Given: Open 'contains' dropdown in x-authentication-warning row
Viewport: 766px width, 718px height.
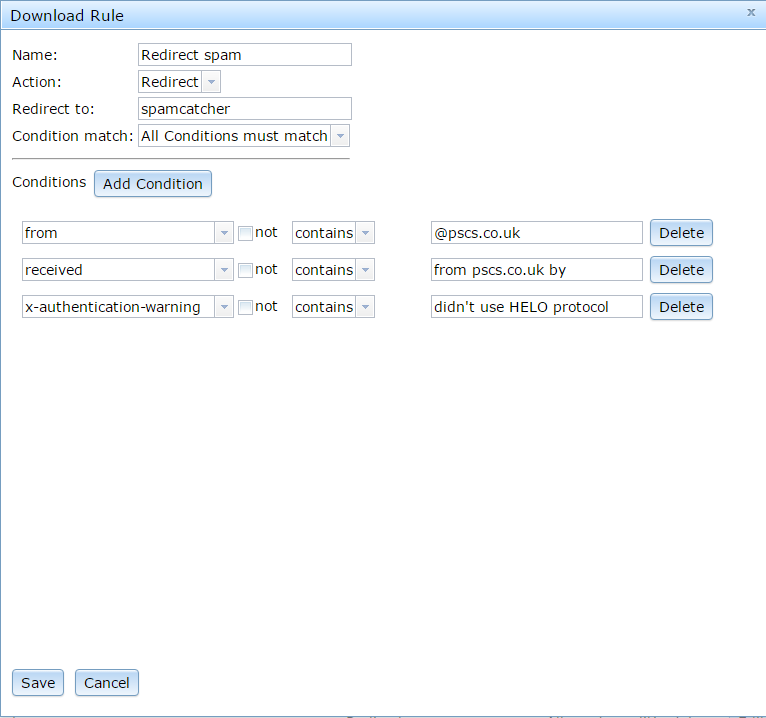Looking at the screenshot, I should coord(365,307).
